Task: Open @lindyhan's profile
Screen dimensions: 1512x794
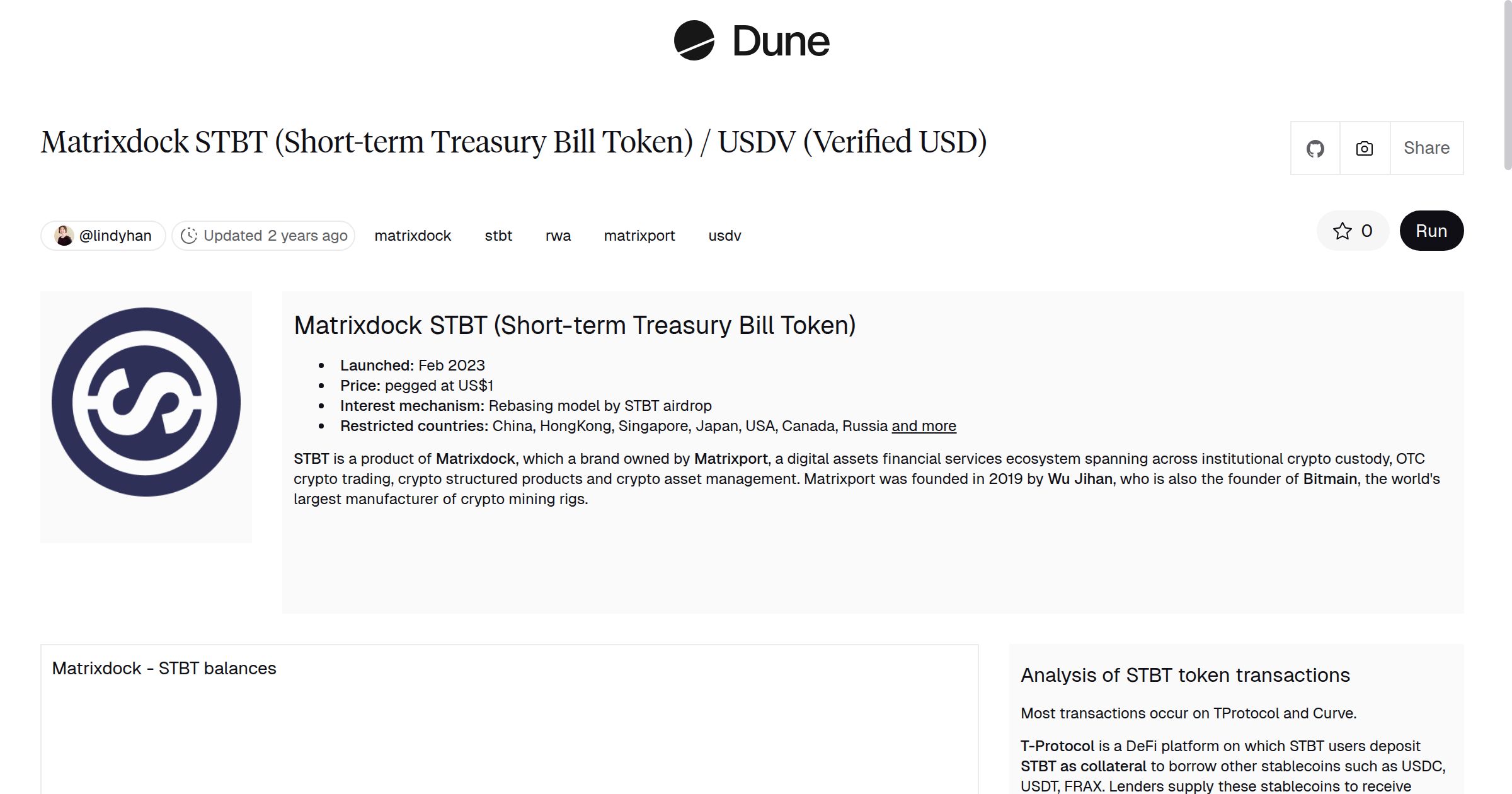Action: tap(115, 235)
